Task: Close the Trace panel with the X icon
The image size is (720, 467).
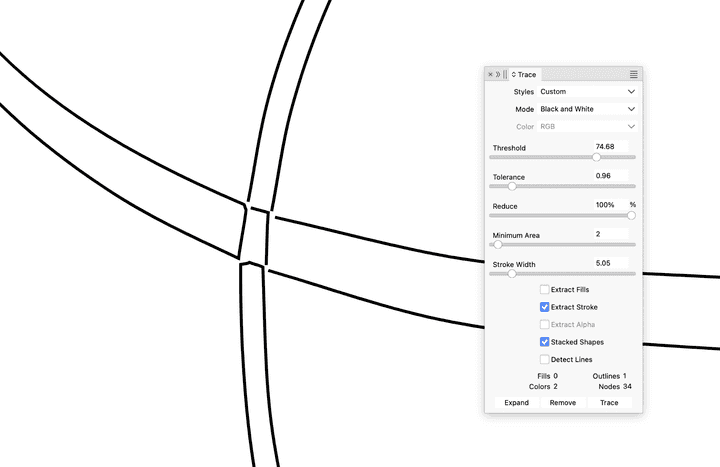Action: click(490, 74)
